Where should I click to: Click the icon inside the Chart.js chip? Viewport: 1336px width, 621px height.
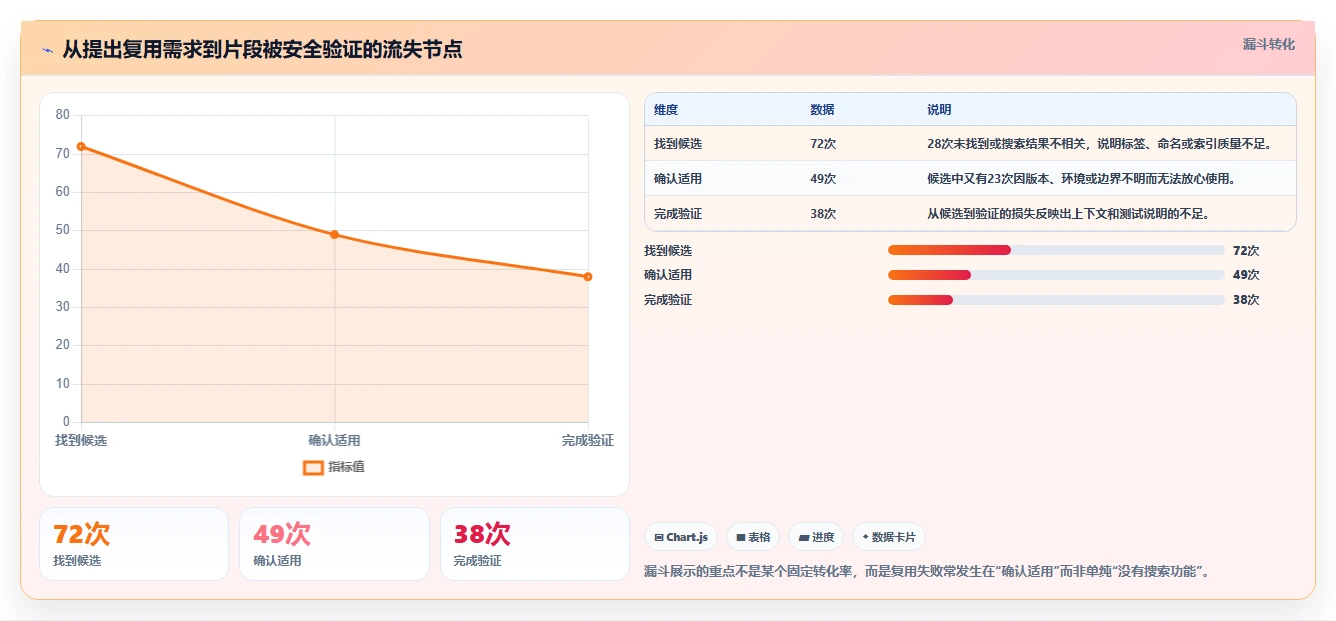tap(659, 537)
